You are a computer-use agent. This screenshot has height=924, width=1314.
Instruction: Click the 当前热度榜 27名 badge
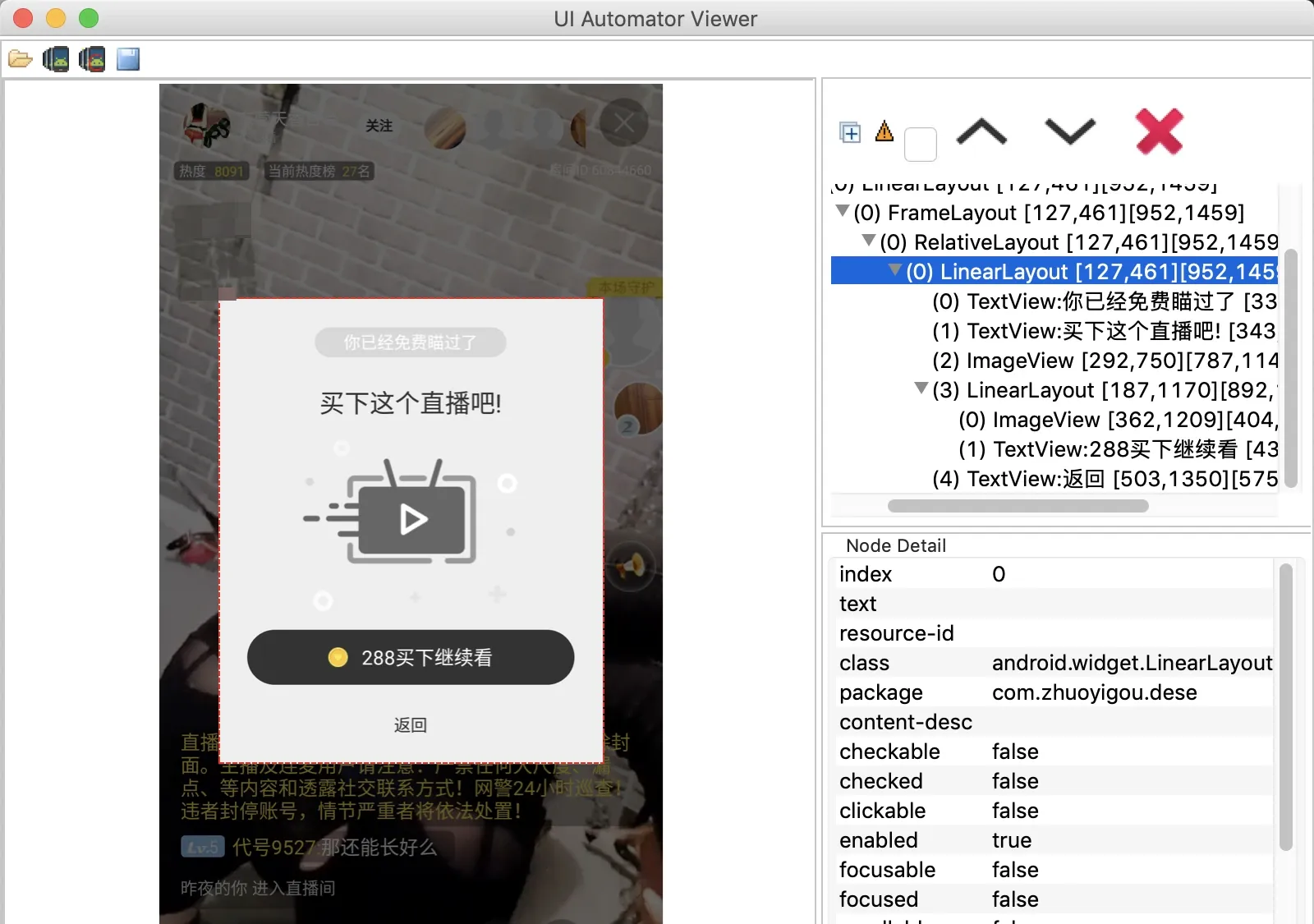pos(319,171)
